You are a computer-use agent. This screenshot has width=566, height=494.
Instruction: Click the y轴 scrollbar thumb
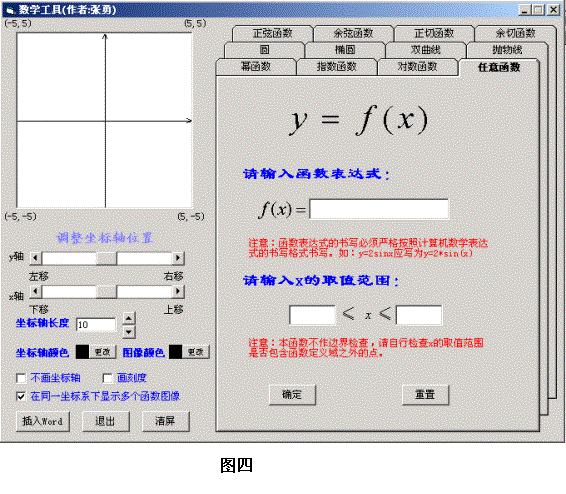click(x=106, y=258)
